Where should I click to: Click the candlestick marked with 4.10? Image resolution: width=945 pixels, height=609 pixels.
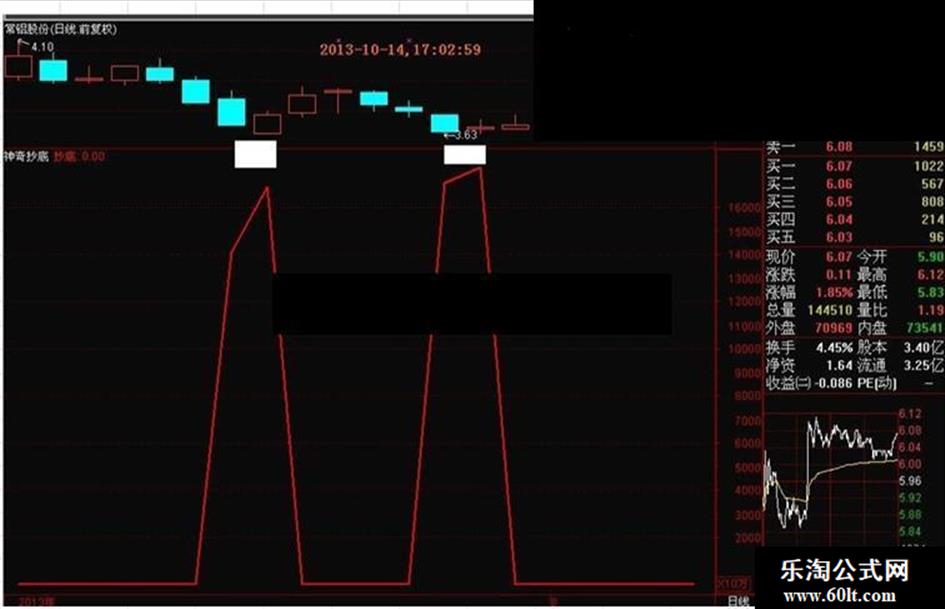(18, 66)
